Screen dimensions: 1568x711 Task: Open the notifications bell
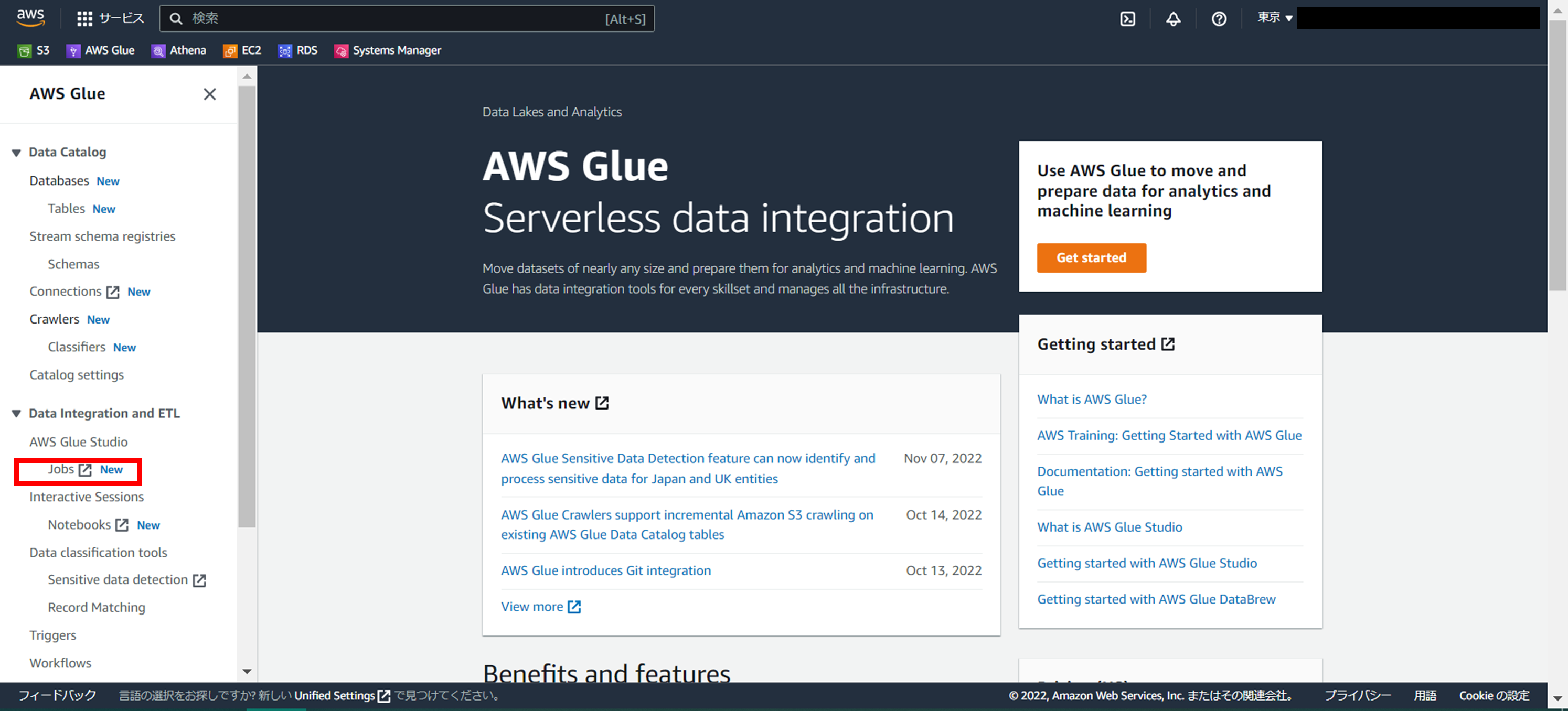click(x=1173, y=19)
